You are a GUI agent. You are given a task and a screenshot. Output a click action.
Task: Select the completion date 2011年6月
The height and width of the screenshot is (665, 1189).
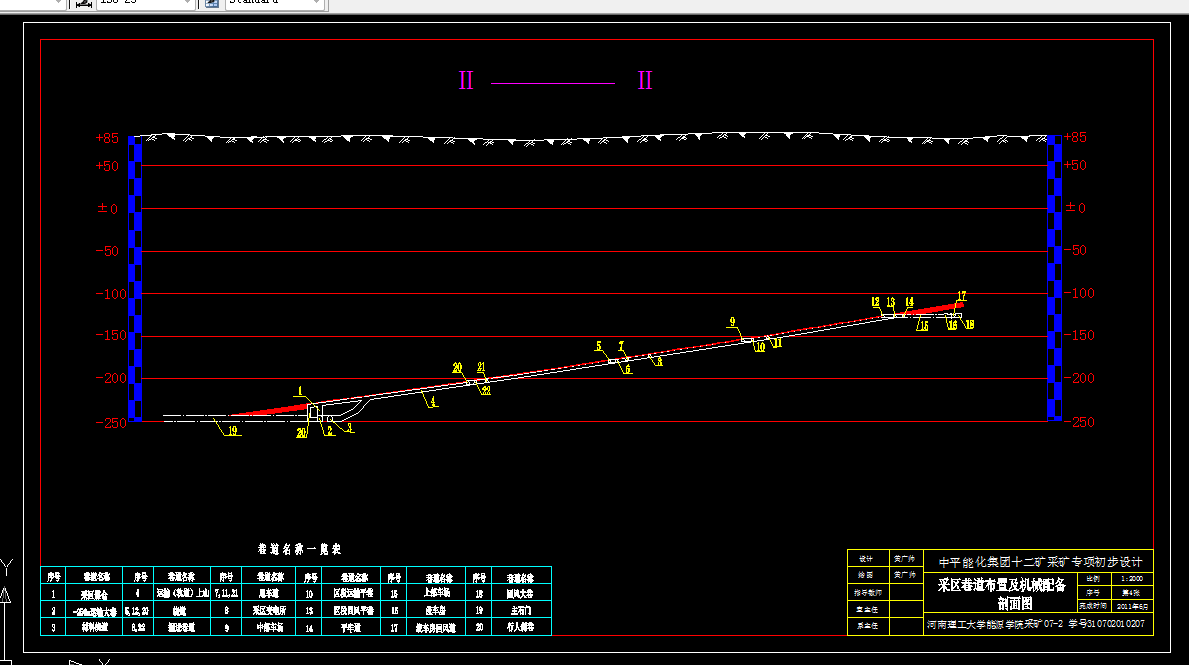1132,607
